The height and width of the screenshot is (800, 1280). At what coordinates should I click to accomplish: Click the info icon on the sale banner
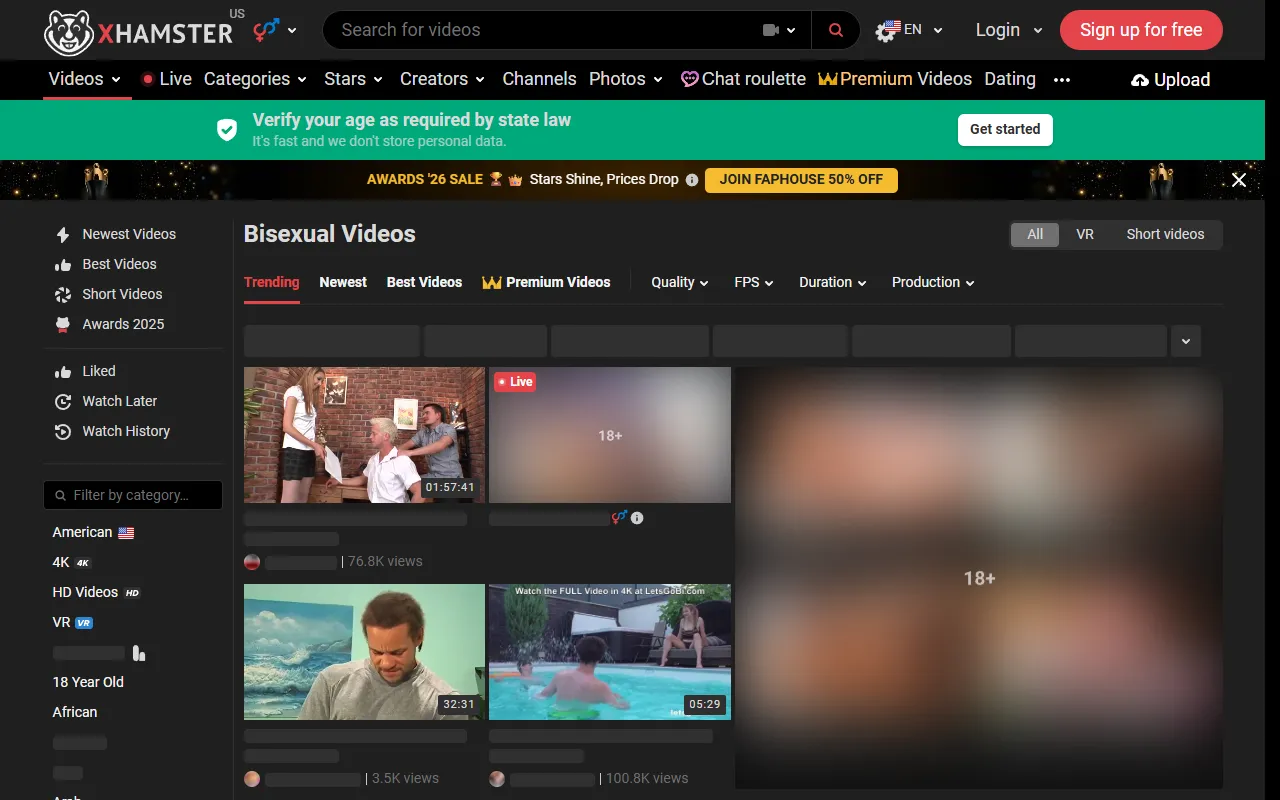click(x=691, y=180)
